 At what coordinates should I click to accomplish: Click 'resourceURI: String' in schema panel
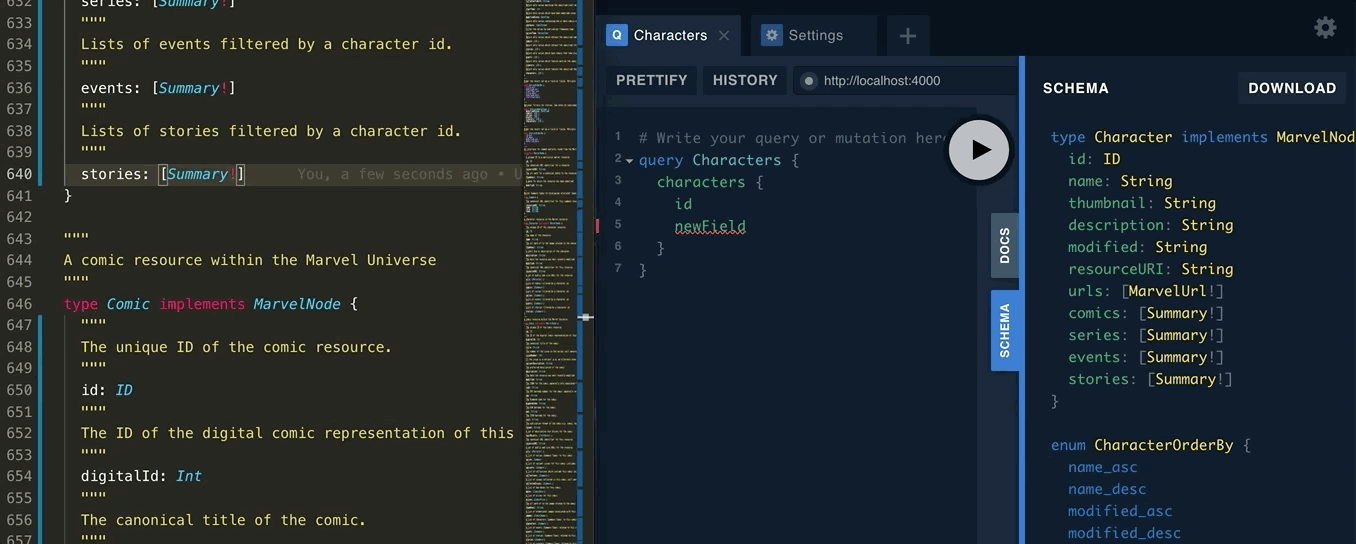[x=1150, y=269]
